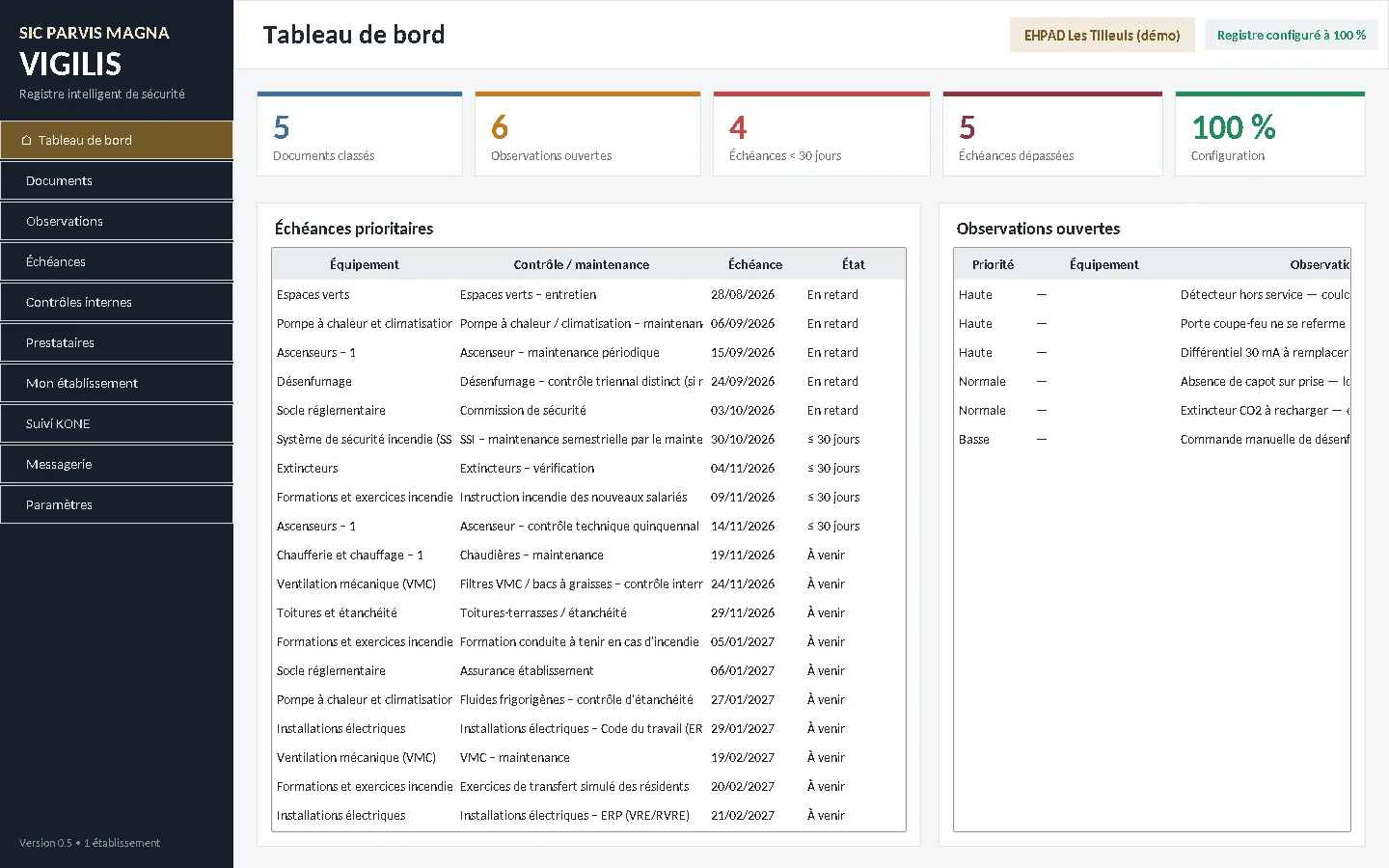
Task: Click the Équipement header in Observations ouvertes
Action: coord(1103,264)
